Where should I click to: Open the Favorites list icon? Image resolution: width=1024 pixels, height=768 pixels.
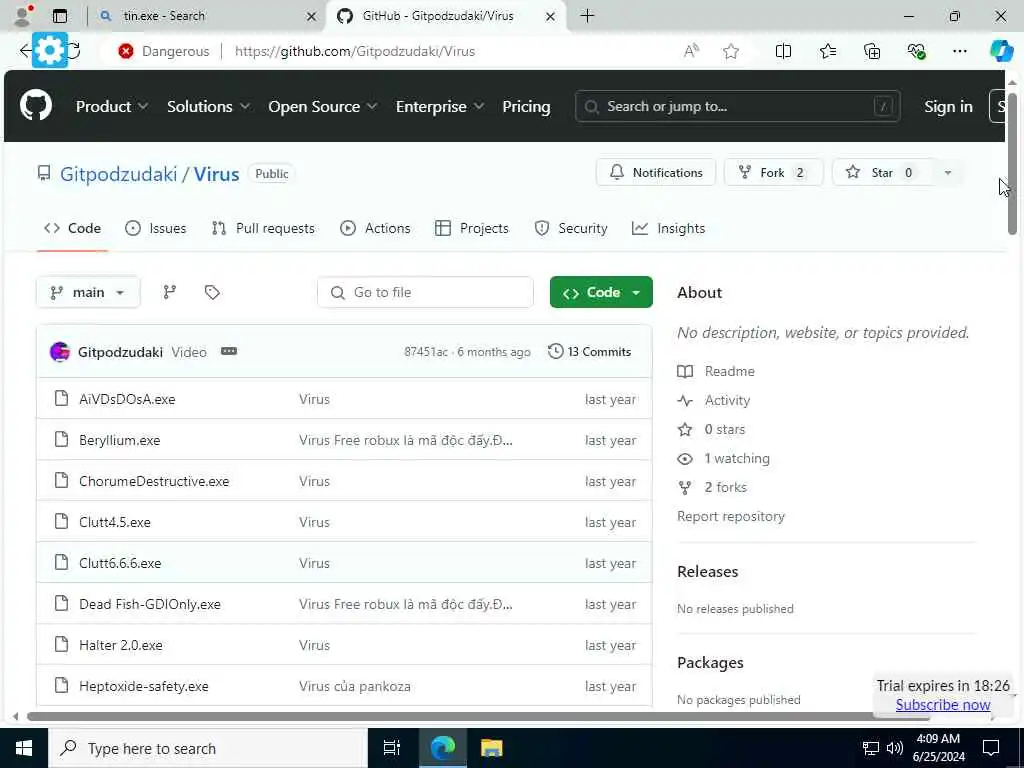point(827,51)
